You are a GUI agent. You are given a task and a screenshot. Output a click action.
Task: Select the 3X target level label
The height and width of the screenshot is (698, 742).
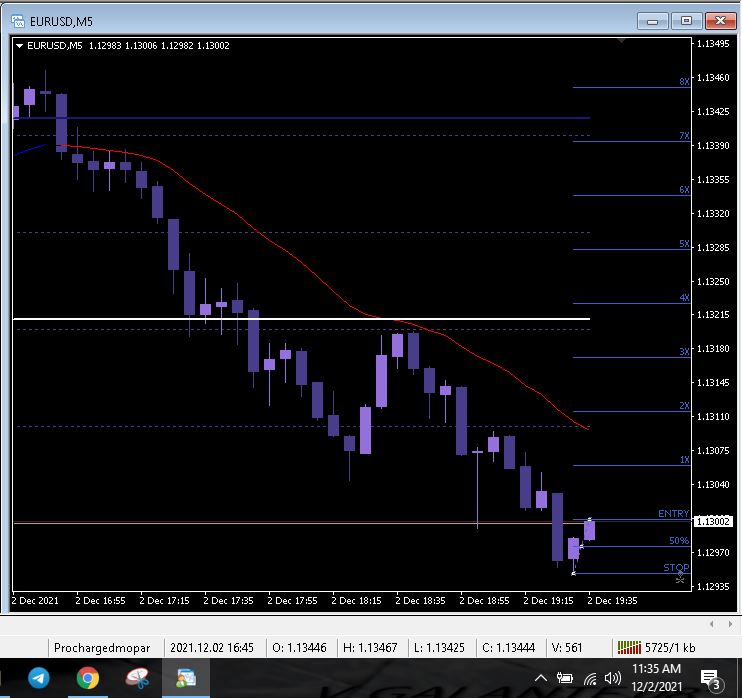[x=684, y=352]
